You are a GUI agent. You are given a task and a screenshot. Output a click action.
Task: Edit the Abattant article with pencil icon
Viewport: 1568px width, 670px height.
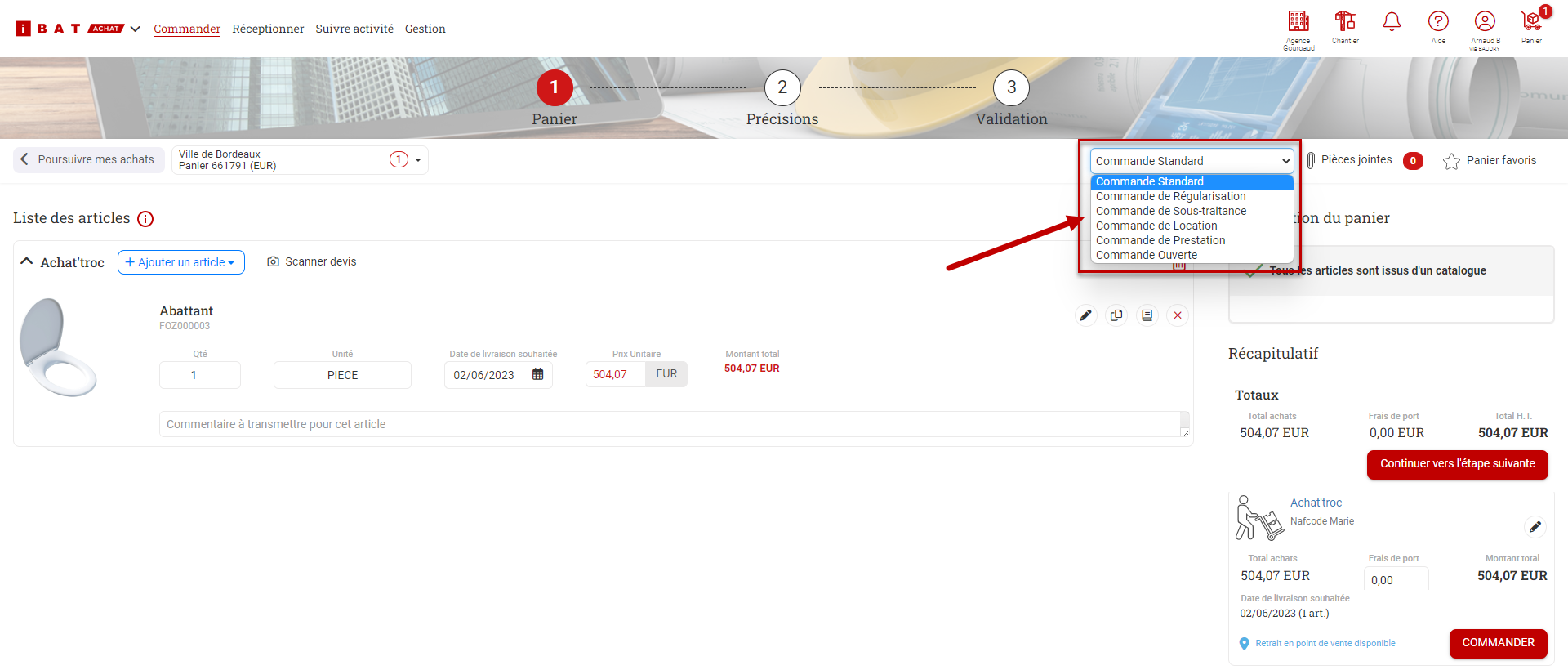(x=1085, y=315)
